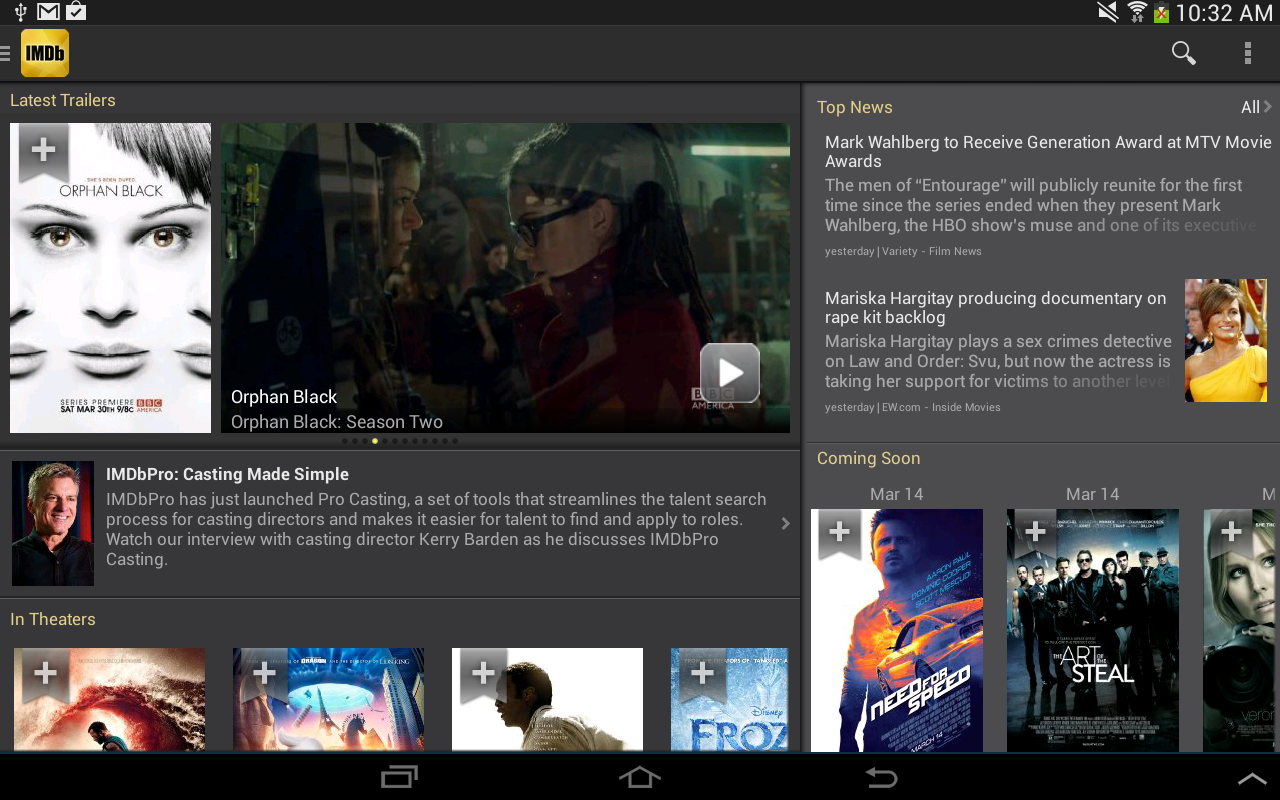Expand the IMDbPro Casting item chevron
1280x800 pixels.
click(x=786, y=523)
